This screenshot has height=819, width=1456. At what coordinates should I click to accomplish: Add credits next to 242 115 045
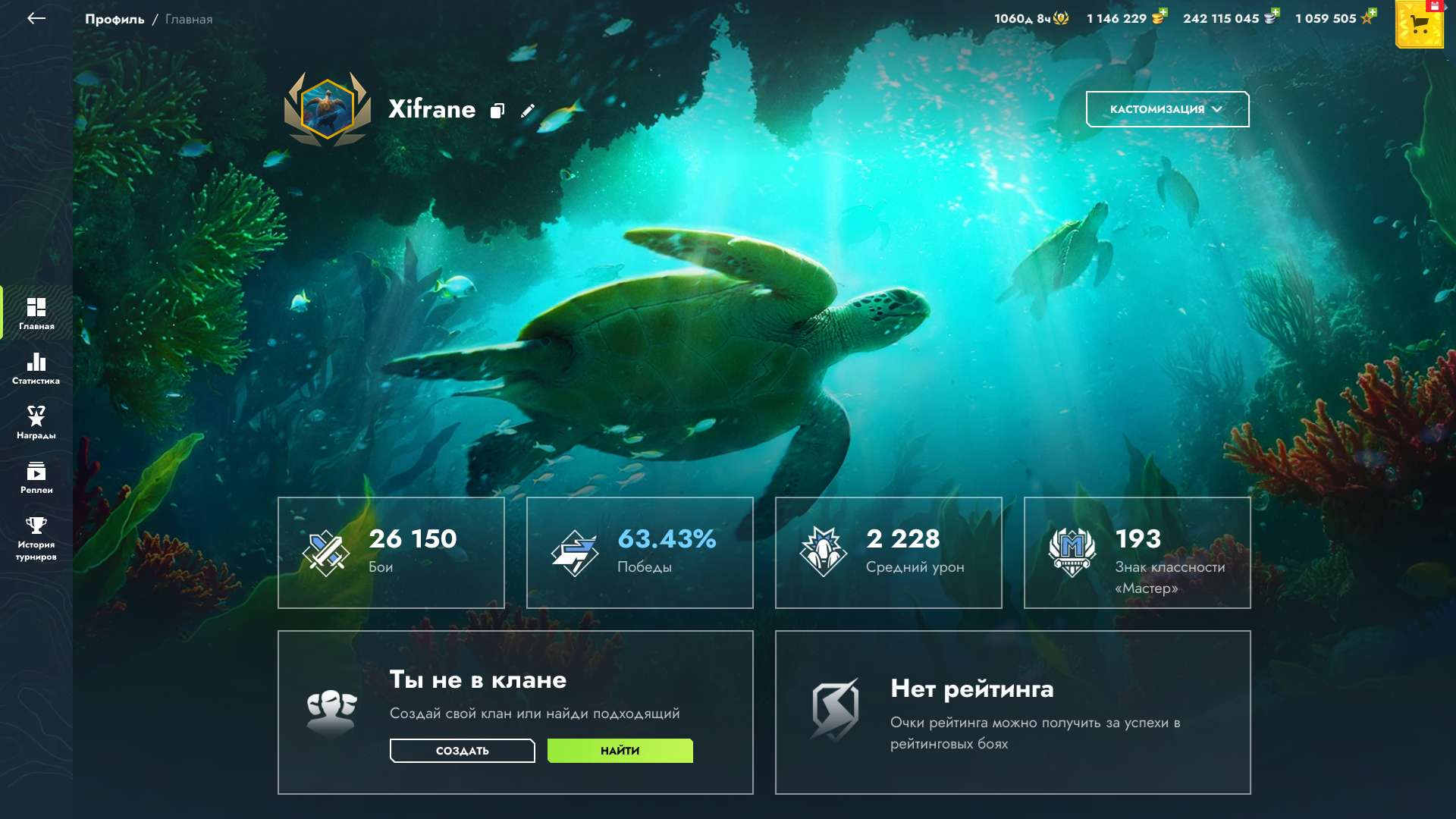coord(1275,13)
